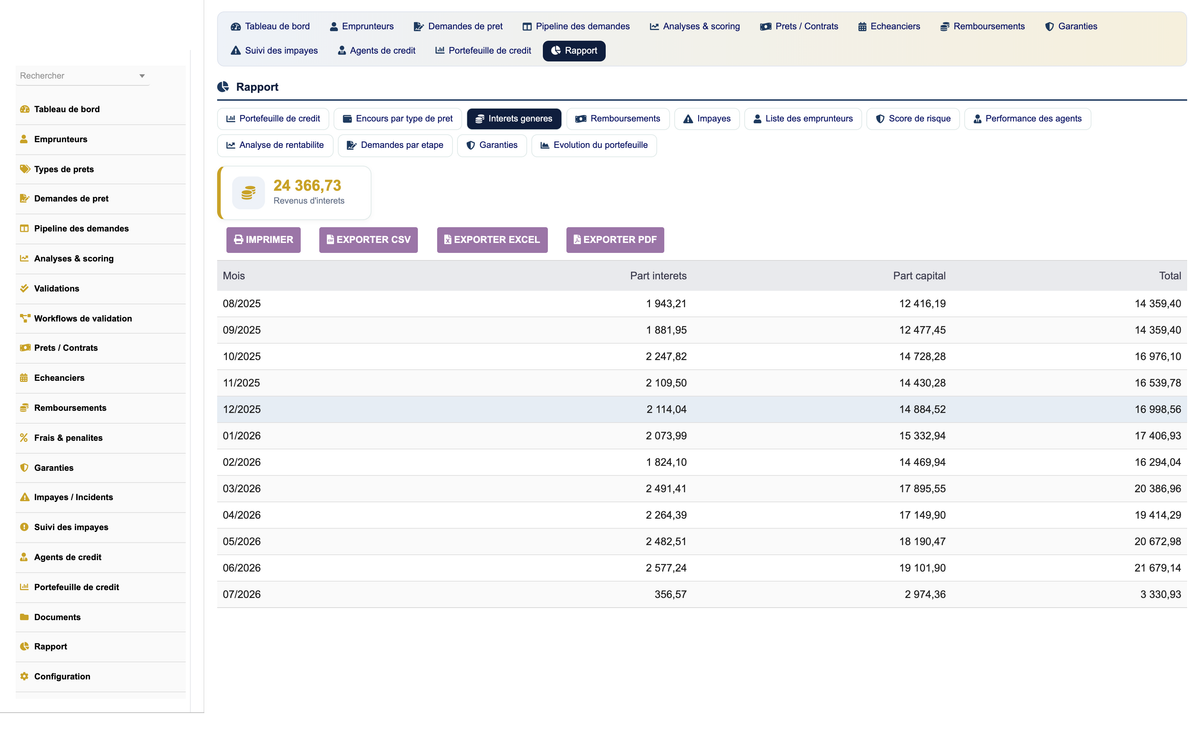The height and width of the screenshot is (743, 1200).
Task: Open Garanties in top navigation
Action: click(x=1071, y=26)
